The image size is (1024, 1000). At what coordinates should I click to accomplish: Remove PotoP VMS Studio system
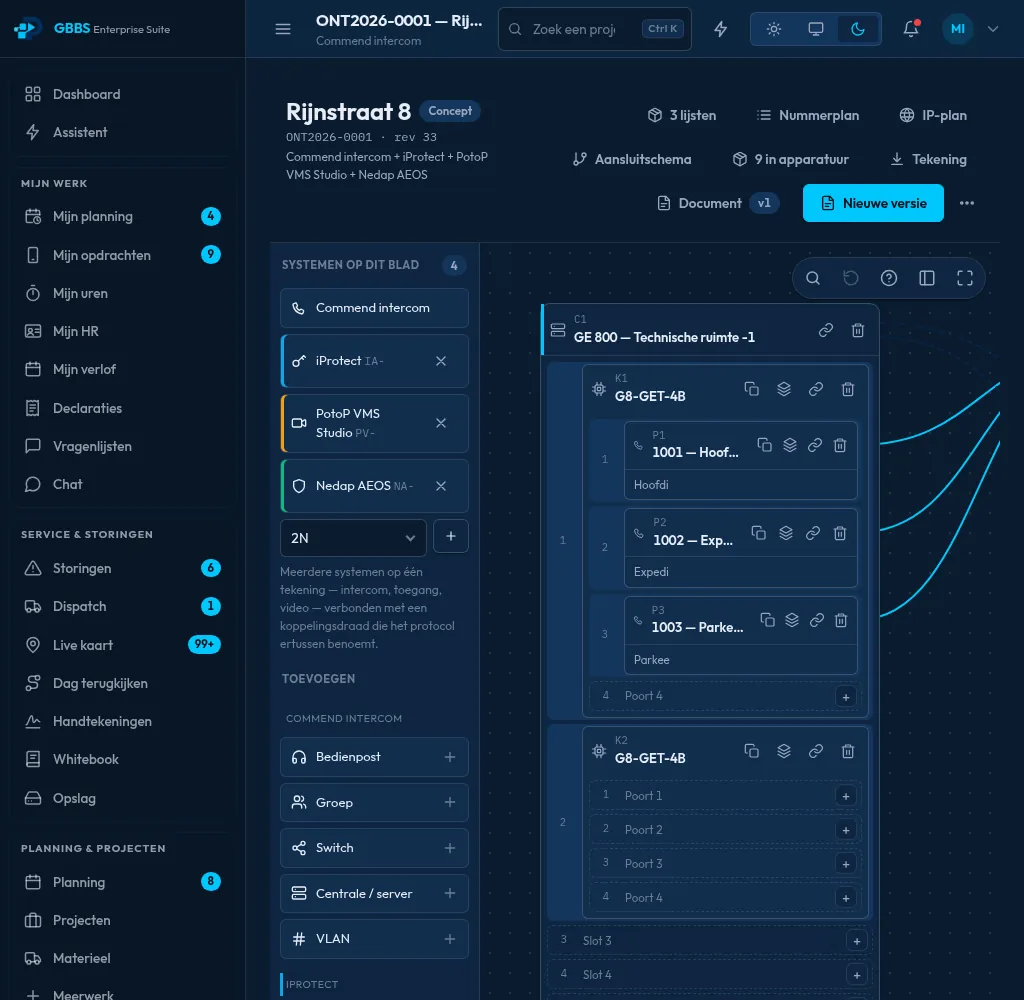tap(441, 423)
